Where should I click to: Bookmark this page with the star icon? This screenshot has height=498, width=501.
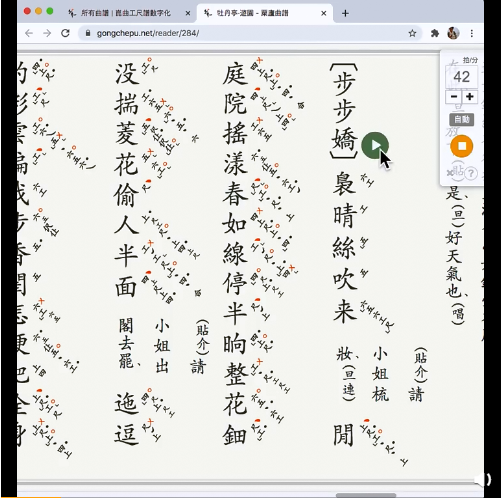click(412, 33)
